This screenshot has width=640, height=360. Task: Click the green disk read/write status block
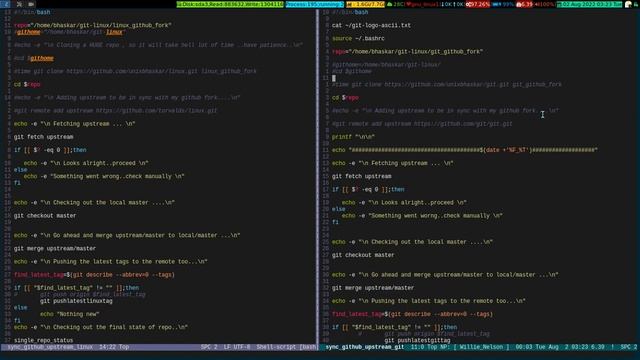point(230,4)
